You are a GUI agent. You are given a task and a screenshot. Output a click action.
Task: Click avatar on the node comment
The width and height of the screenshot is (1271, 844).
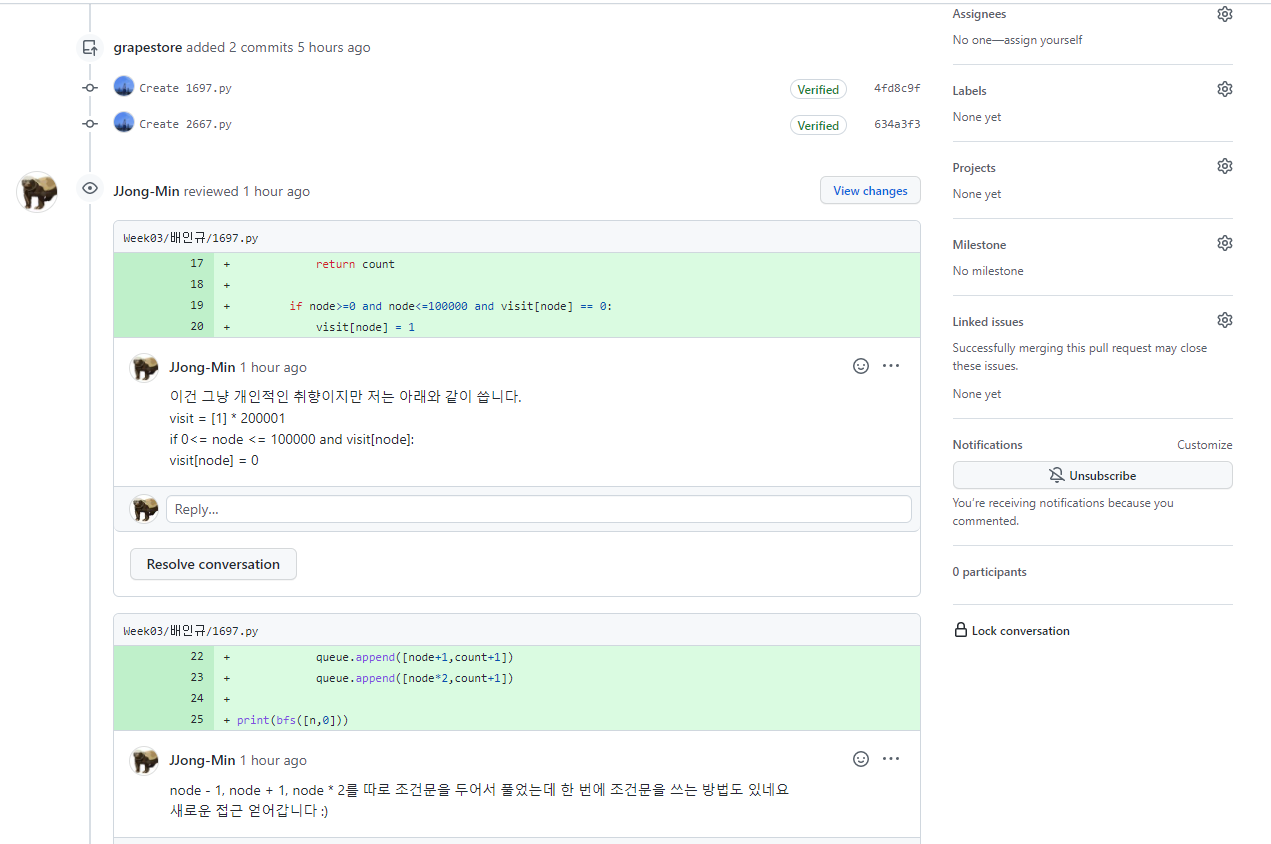145,760
